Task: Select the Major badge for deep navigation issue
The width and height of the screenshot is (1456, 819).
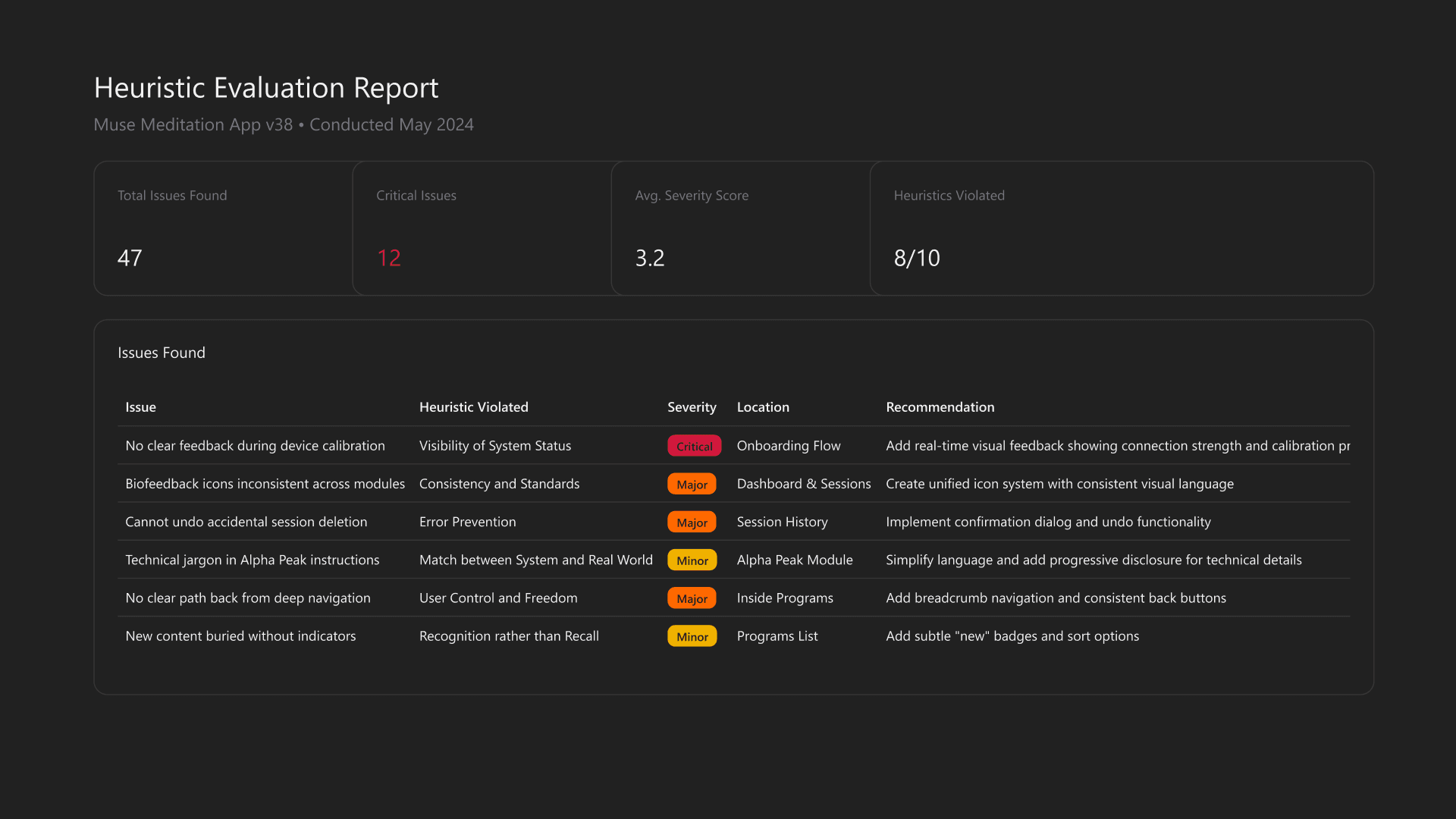Action: click(x=691, y=598)
